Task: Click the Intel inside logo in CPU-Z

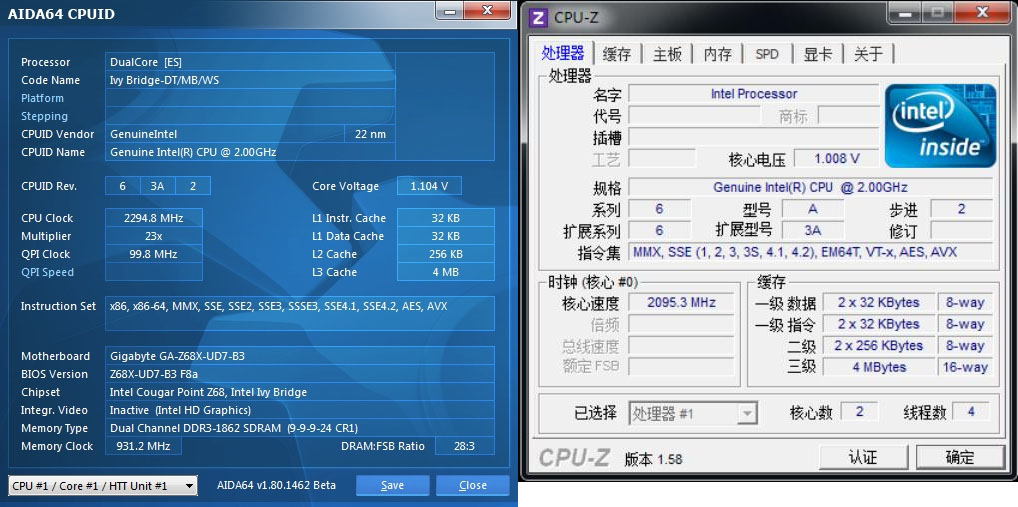Action: tap(939, 125)
